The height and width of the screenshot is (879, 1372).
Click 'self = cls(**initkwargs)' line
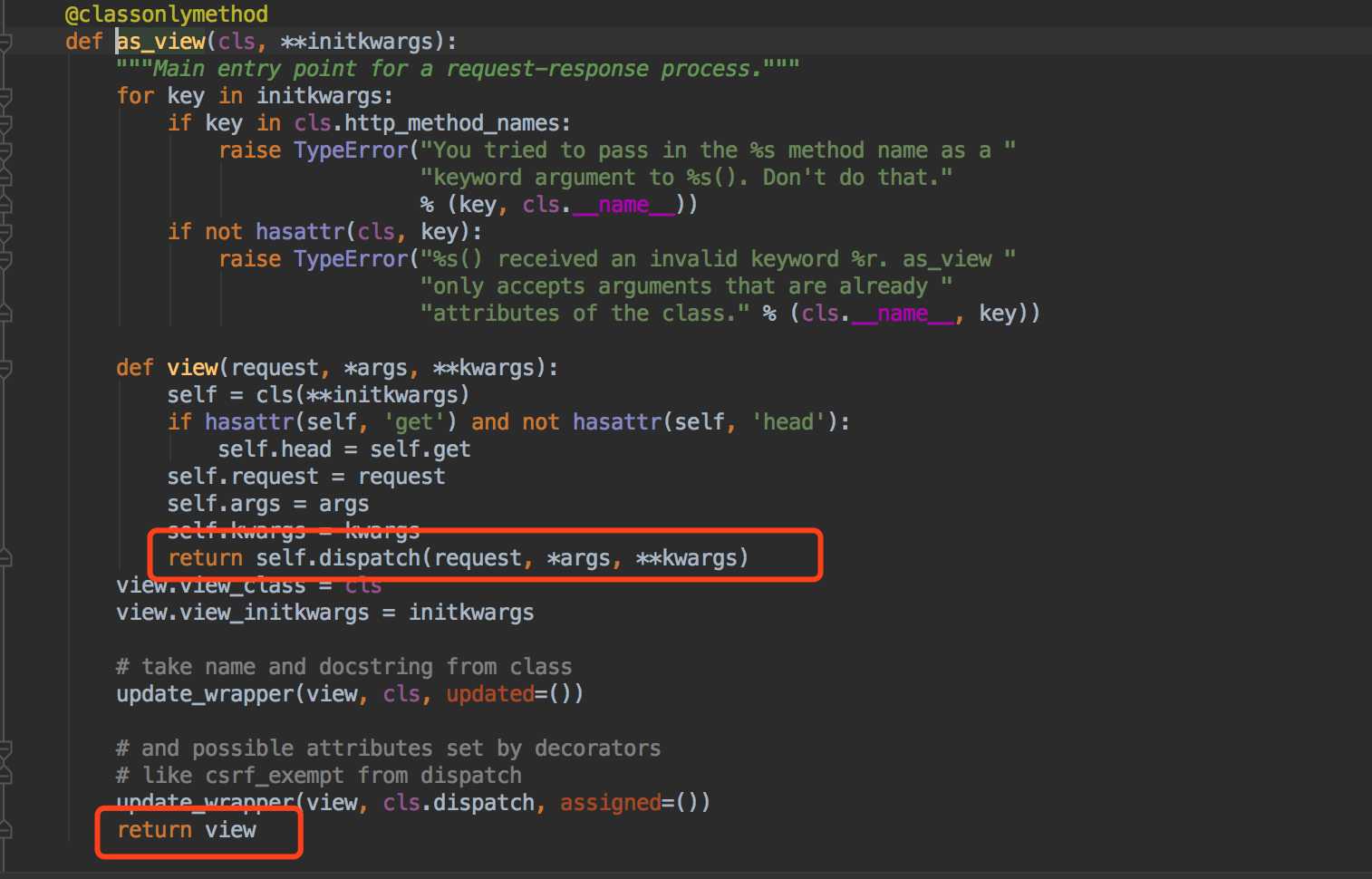point(318,395)
